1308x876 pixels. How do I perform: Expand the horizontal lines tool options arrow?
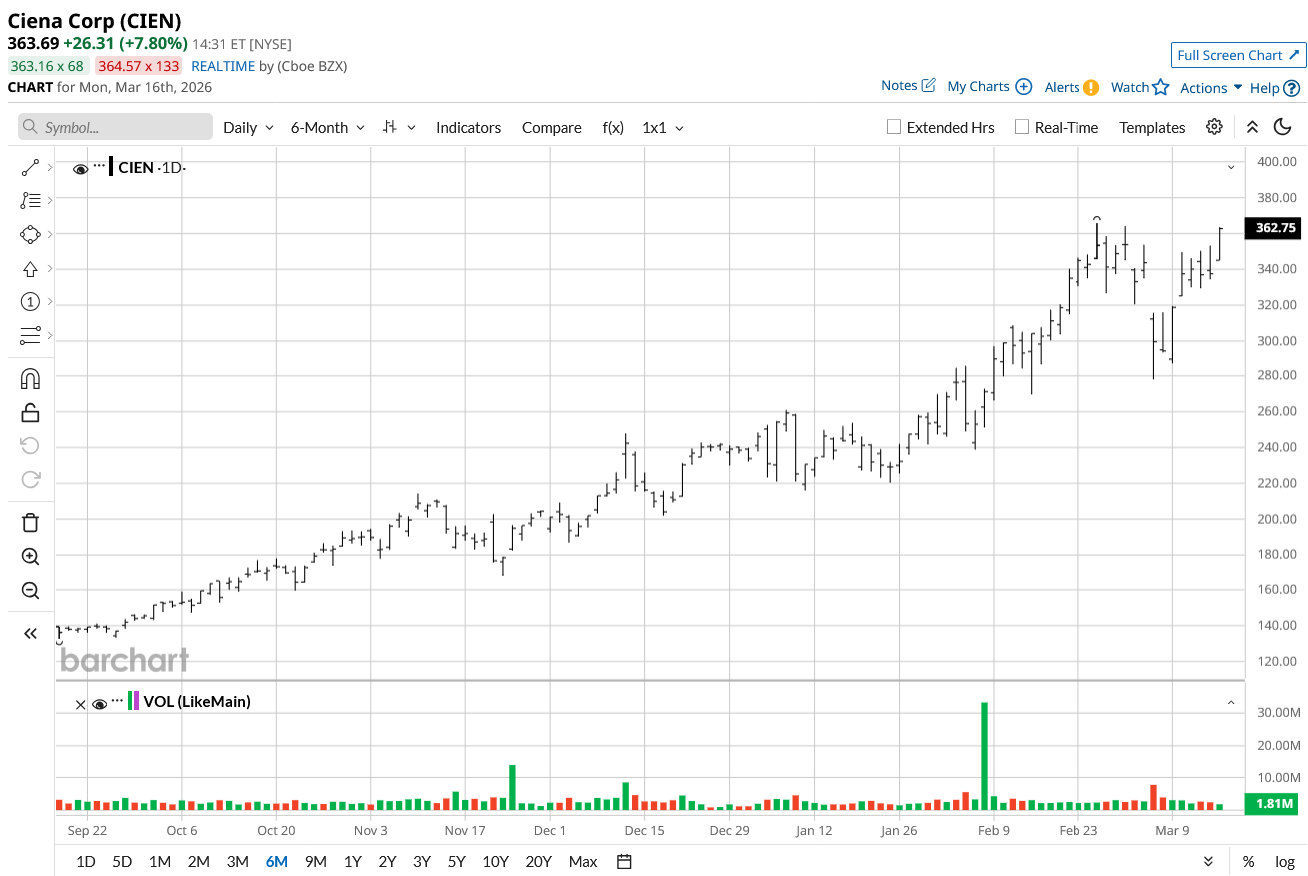click(x=50, y=335)
